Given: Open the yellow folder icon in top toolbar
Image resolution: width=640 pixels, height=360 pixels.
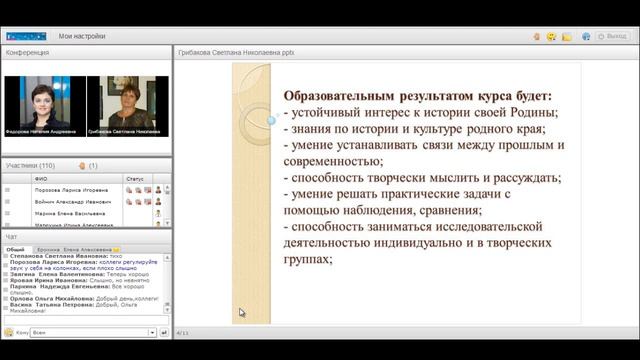Looking at the screenshot, I should click(x=567, y=37).
